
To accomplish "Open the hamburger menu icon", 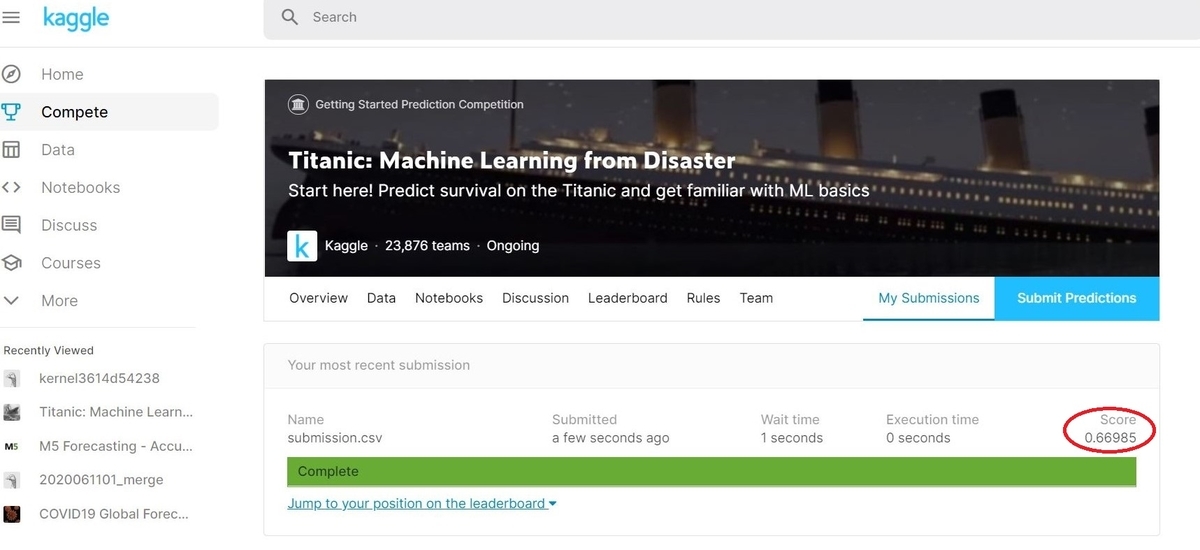I will point(11,18).
